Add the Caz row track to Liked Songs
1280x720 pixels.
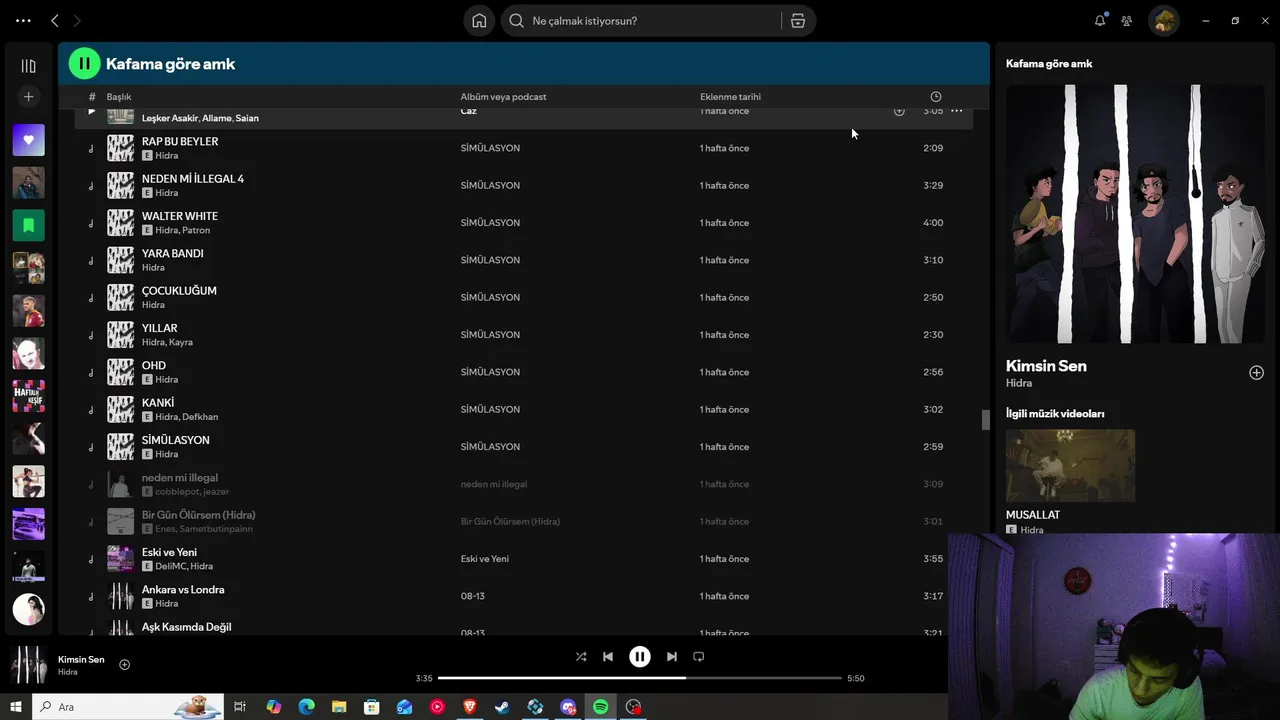pos(899,111)
